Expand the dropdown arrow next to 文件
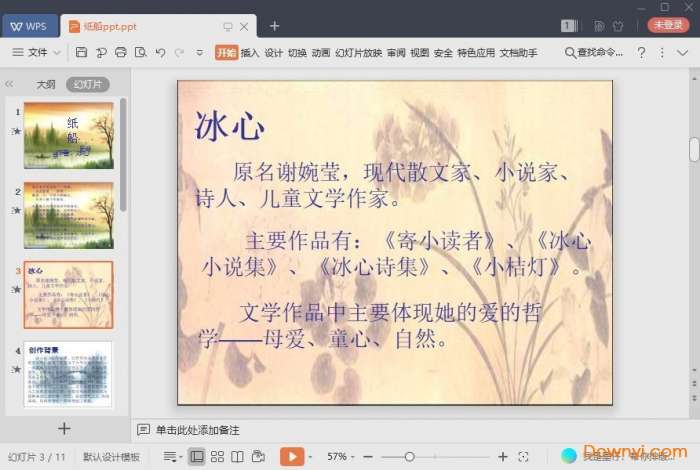The width and height of the screenshot is (700, 470). pos(57,53)
